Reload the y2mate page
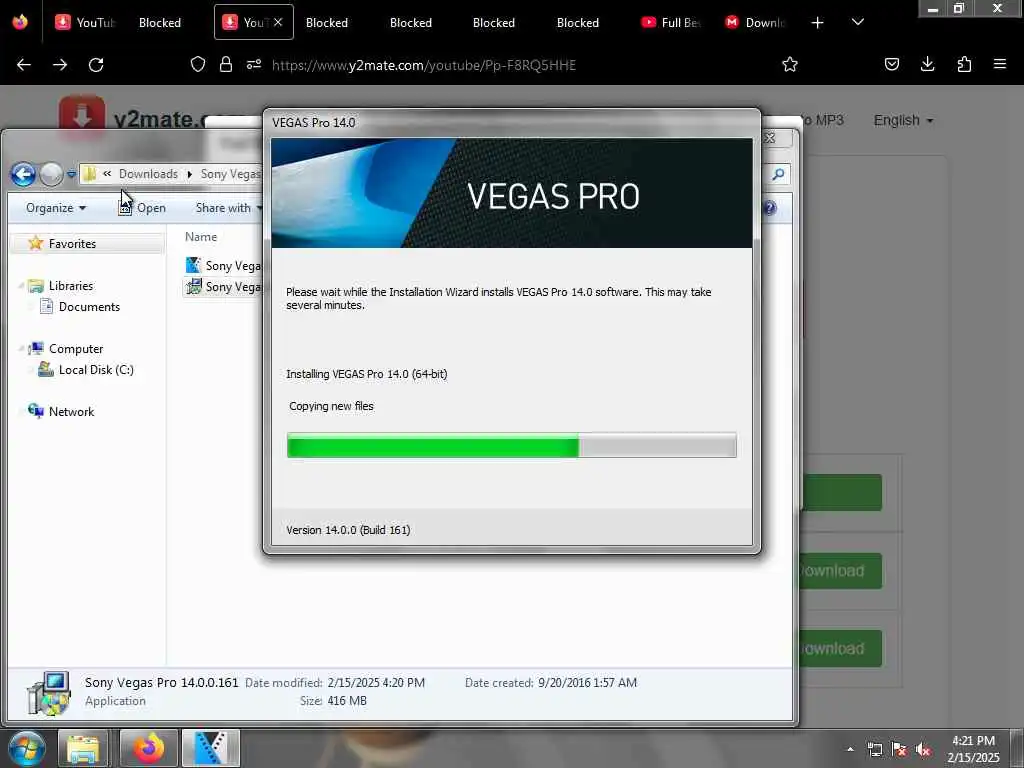 coord(96,65)
